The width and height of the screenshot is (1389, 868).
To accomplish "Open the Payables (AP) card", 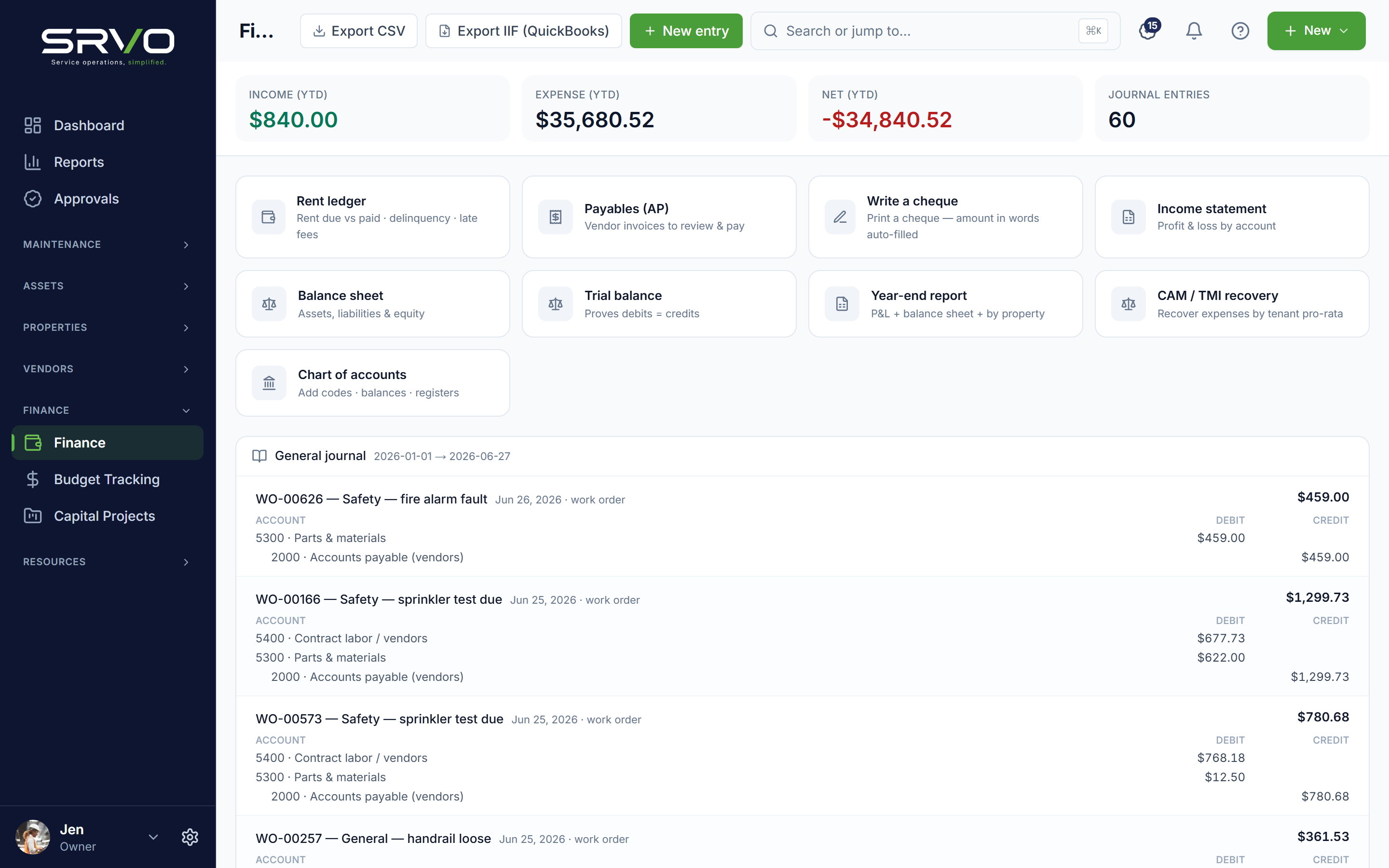I will click(x=659, y=217).
